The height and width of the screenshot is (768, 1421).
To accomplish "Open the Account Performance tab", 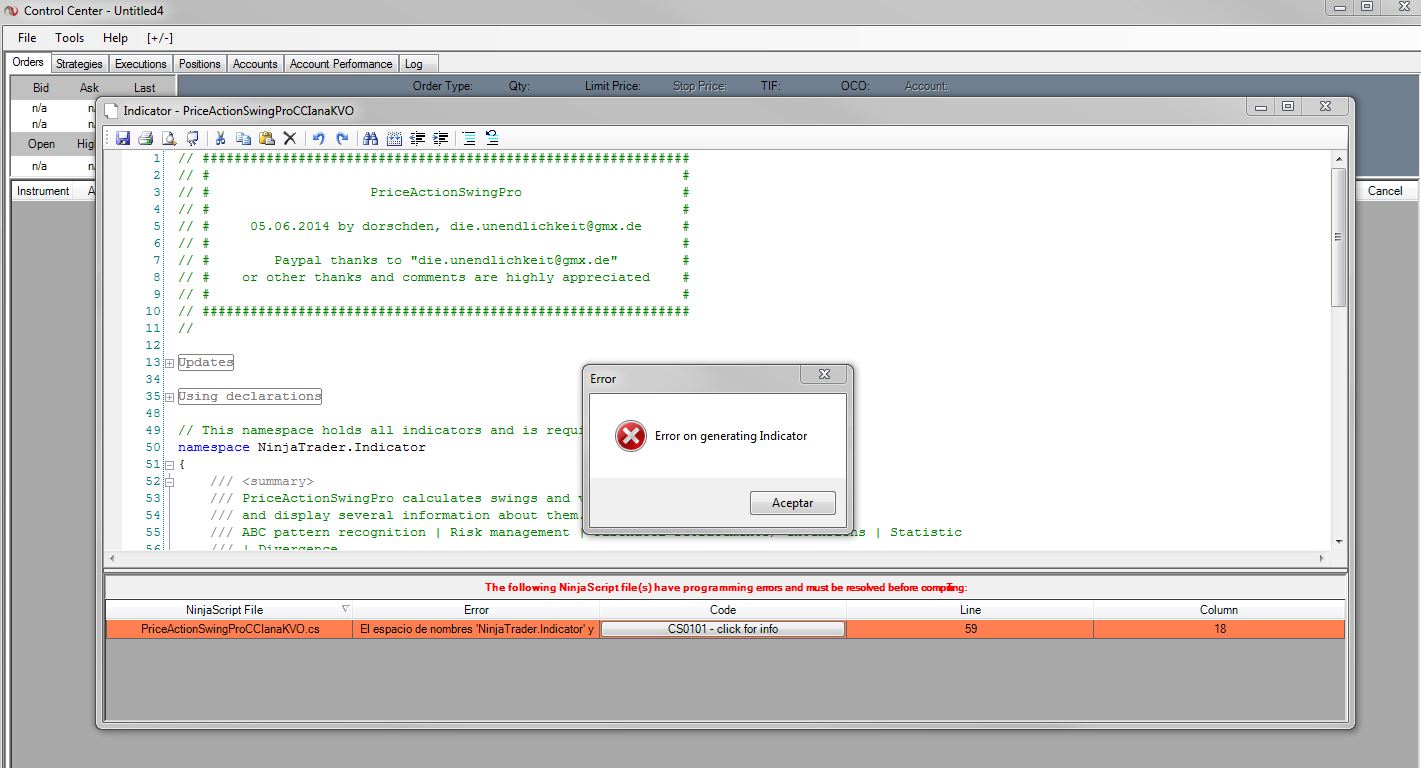I will [x=341, y=64].
